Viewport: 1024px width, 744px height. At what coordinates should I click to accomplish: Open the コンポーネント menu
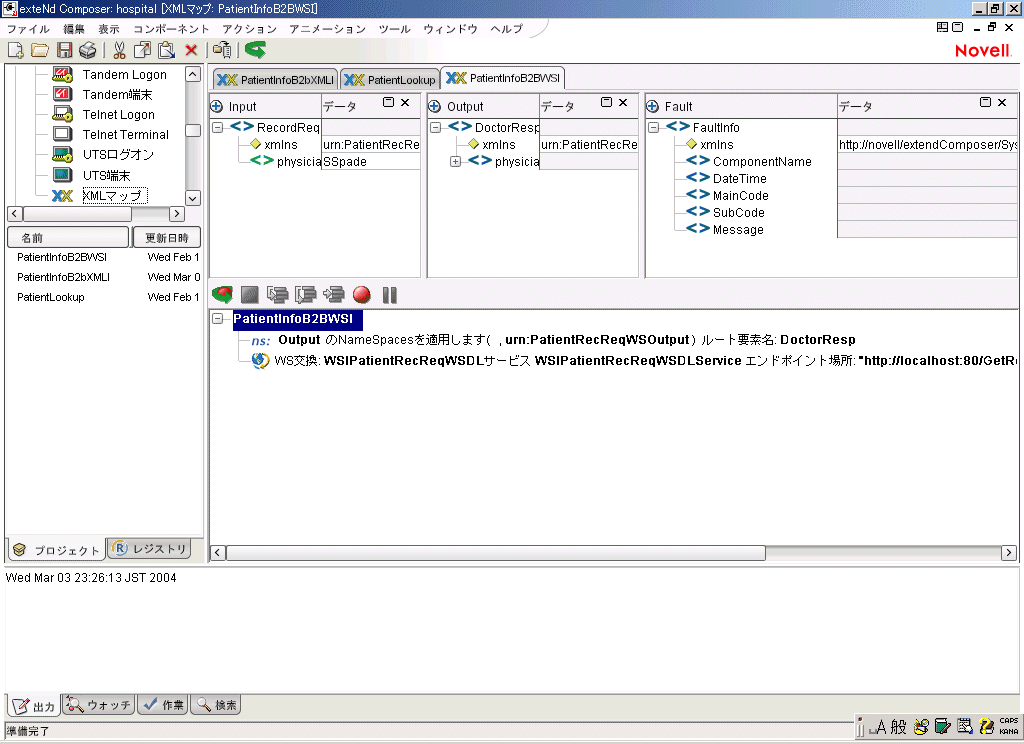171,29
